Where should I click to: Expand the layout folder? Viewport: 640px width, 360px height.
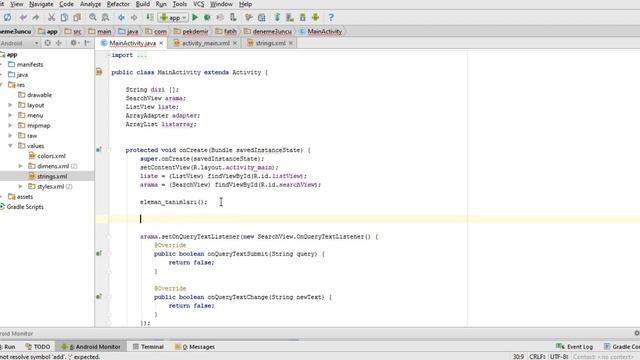click(10, 105)
